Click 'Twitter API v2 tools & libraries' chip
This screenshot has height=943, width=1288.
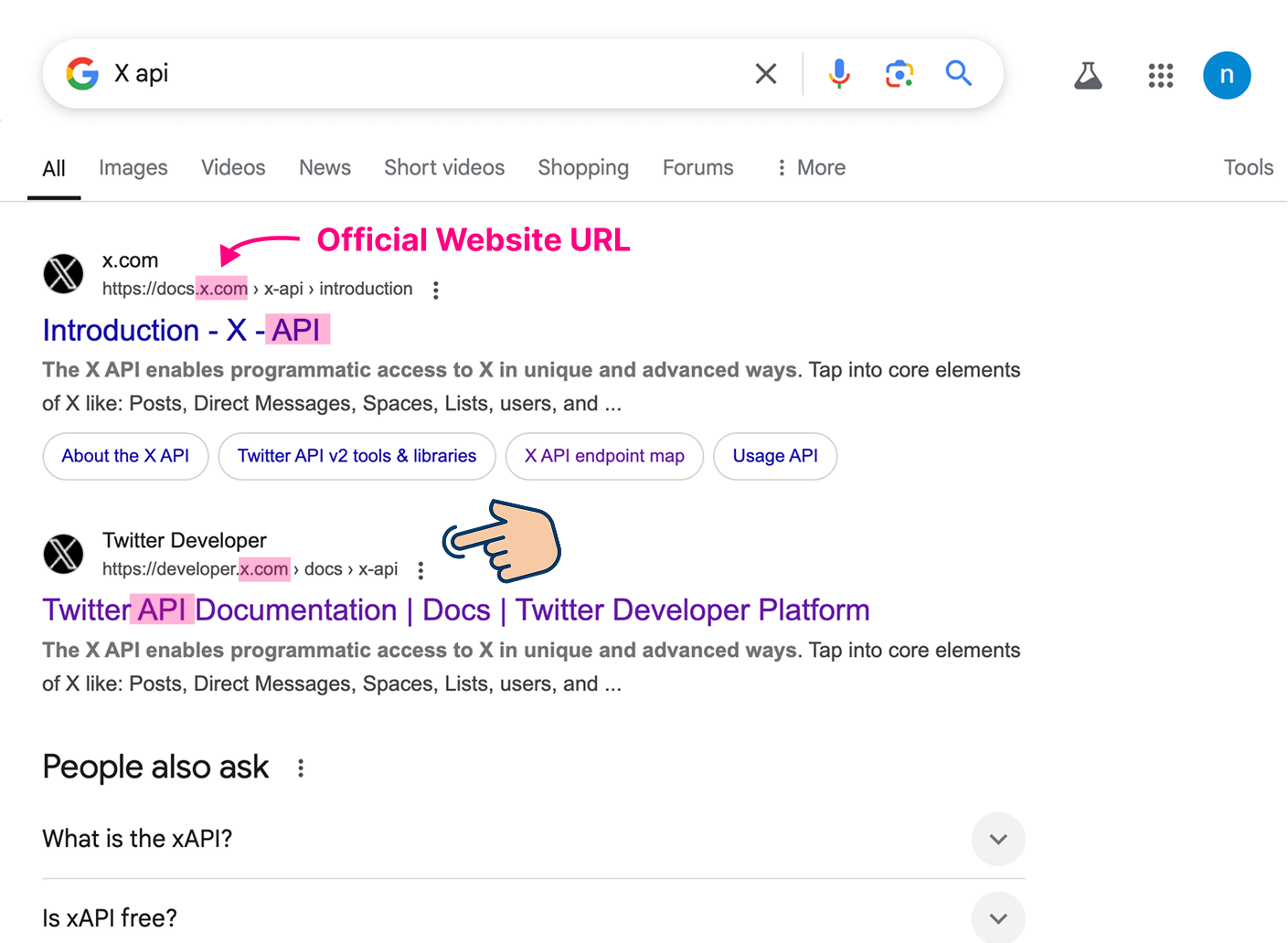[x=357, y=456]
